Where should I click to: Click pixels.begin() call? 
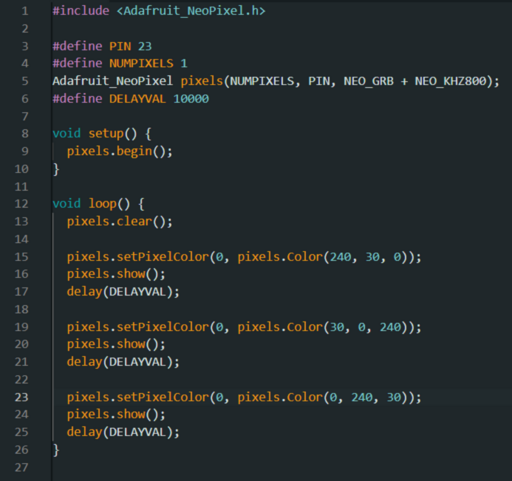pyautogui.click(x=120, y=151)
